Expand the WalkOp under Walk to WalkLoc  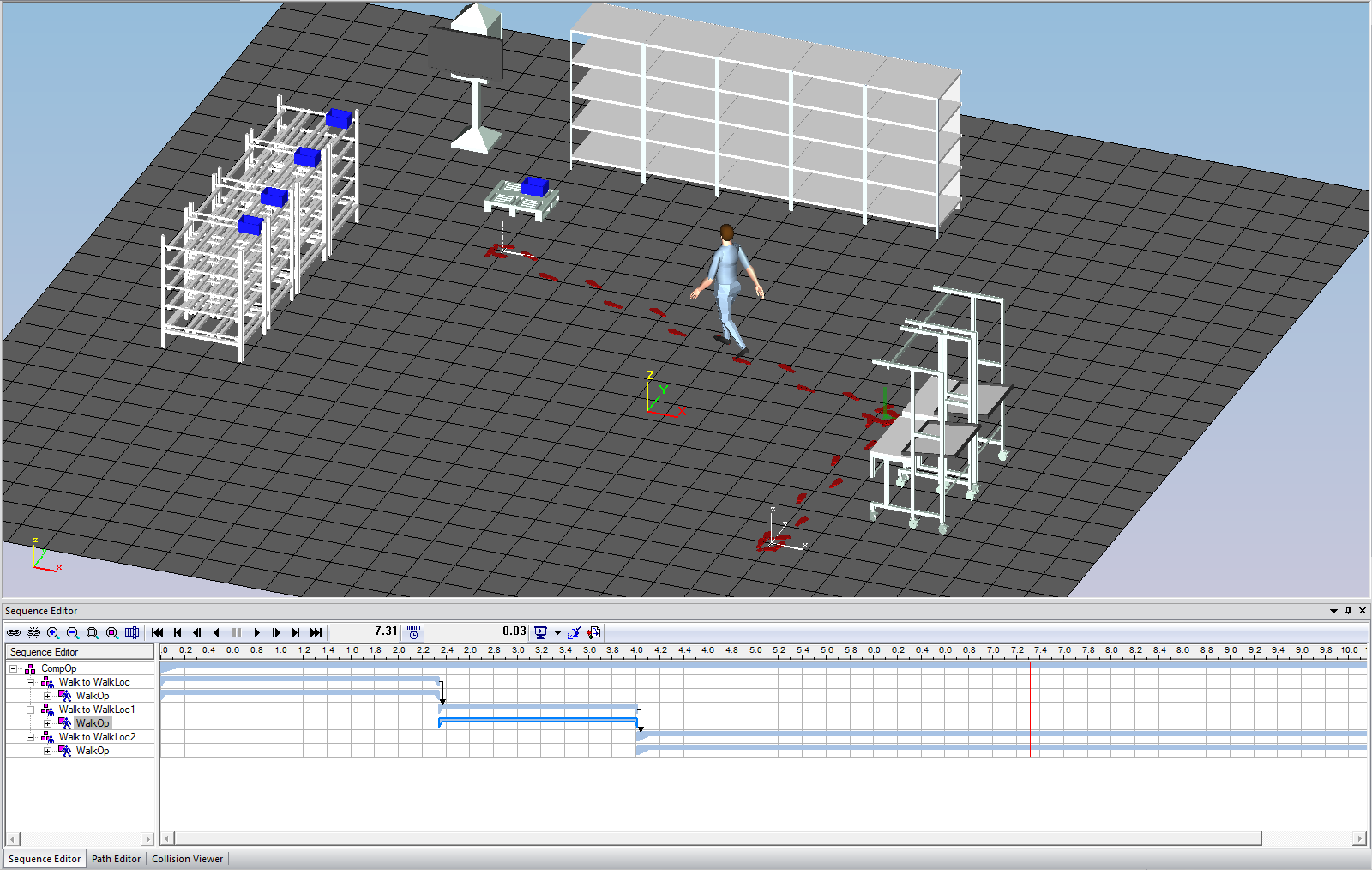(x=48, y=696)
